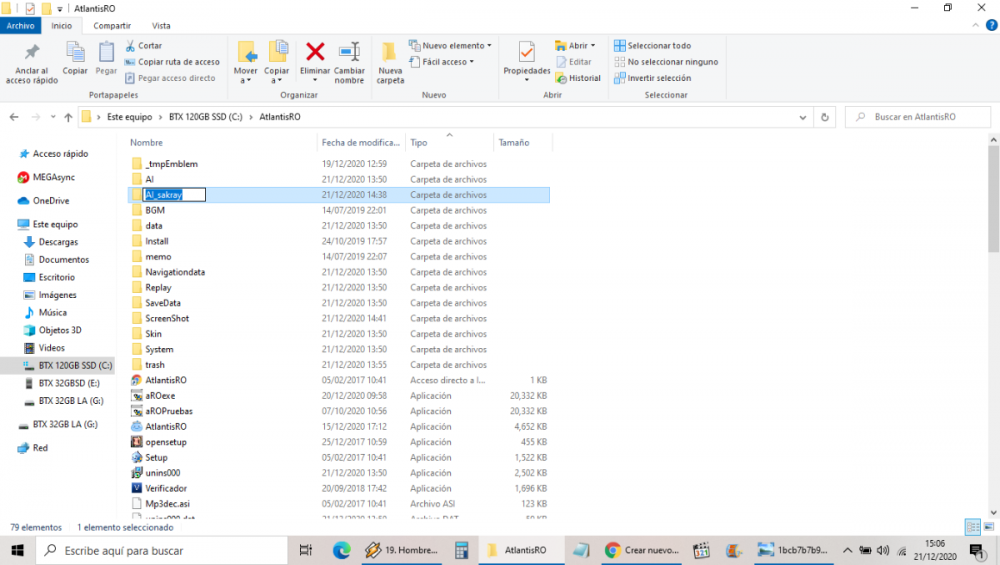Viewport: 1000px width, 565px height.
Task: Open Microsoft Edge from the taskbar
Action: click(x=341, y=550)
